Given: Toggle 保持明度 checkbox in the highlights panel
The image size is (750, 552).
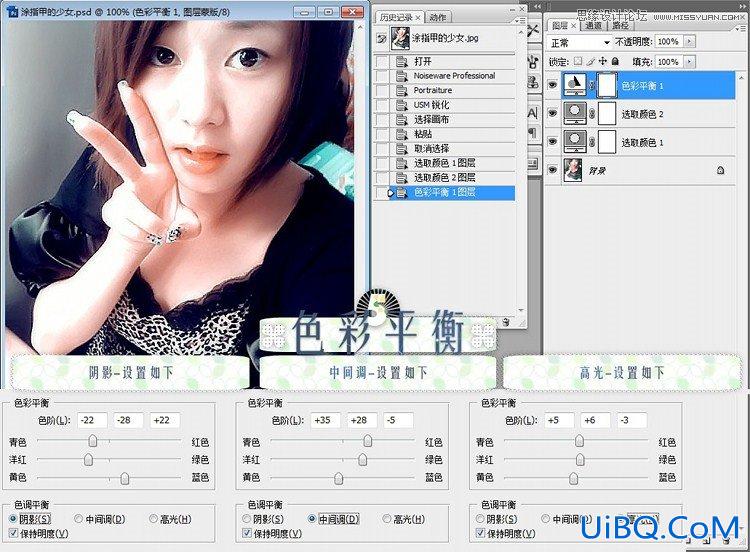Looking at the screenshot, I should coord(480,533).
